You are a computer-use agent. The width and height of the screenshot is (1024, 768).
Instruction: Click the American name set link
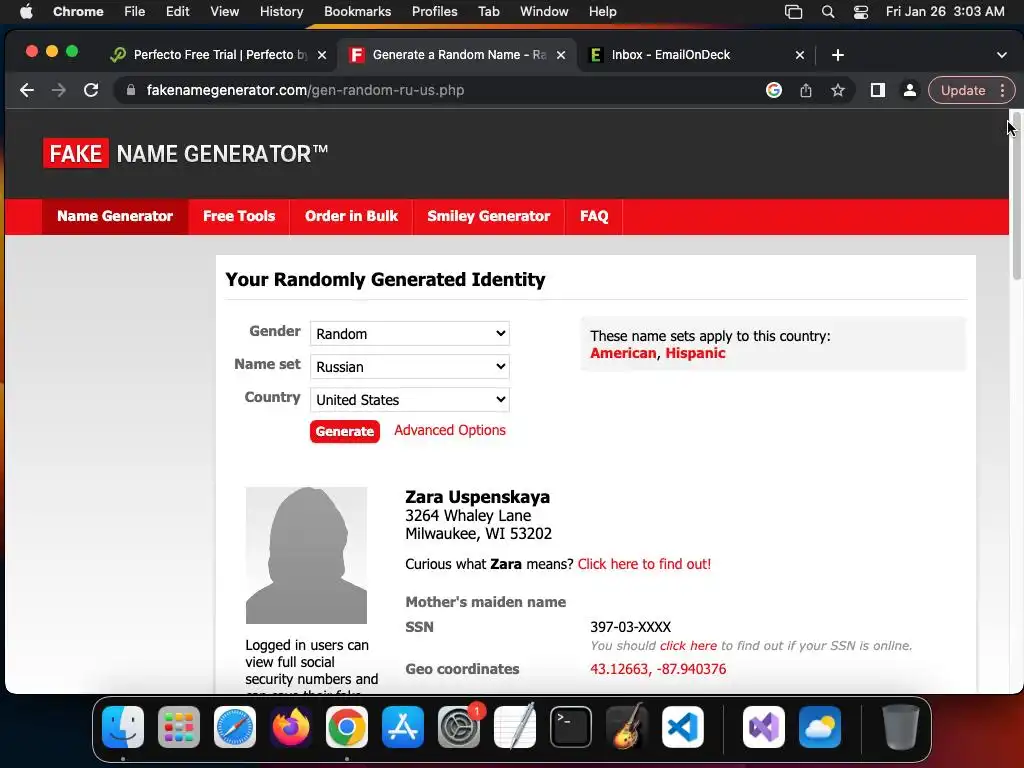[x=623, y=353]
